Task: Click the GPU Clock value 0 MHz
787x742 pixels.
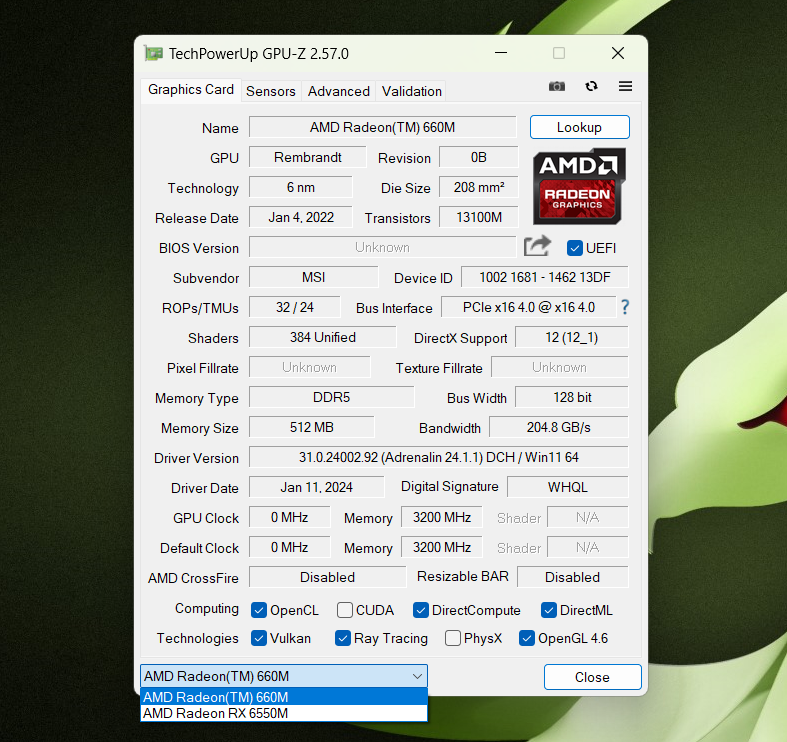Action: 290,517
